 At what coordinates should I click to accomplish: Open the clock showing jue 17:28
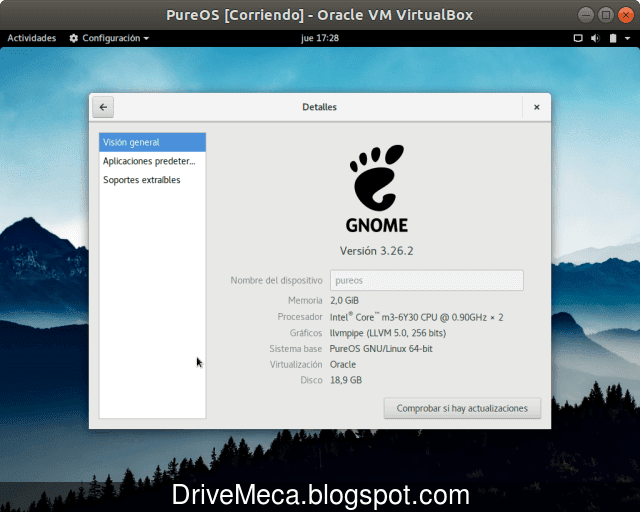[x=320, y=38]
